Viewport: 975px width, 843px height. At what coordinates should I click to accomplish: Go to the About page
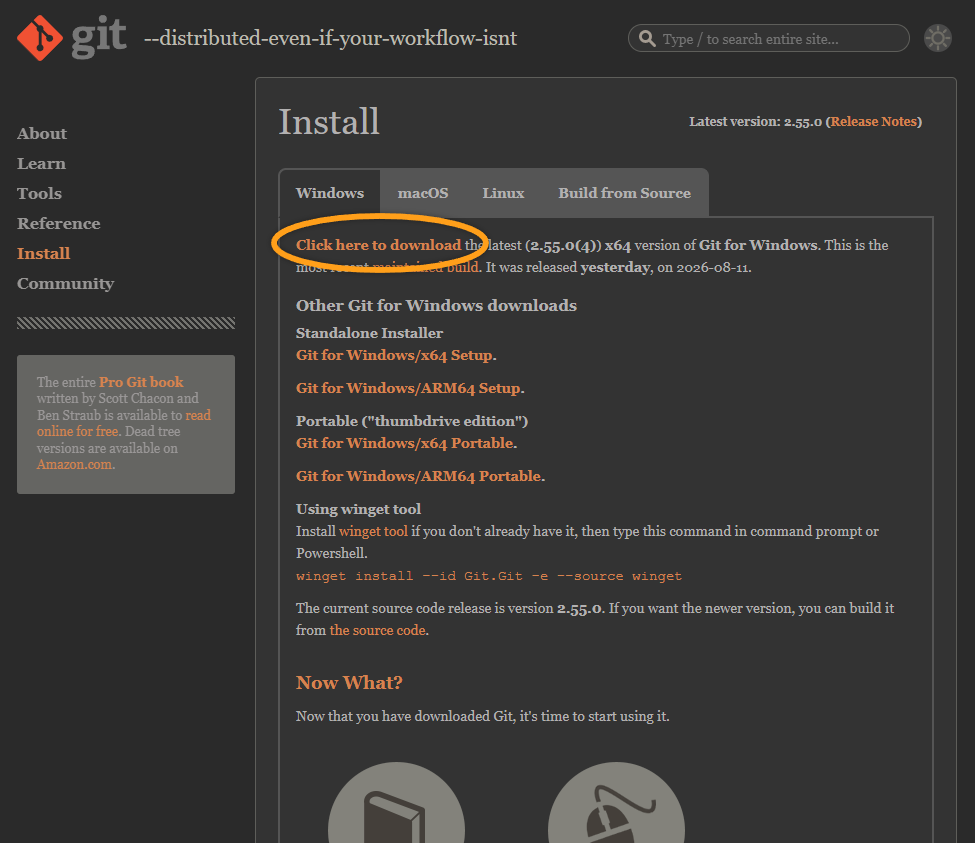pos(42,134)
